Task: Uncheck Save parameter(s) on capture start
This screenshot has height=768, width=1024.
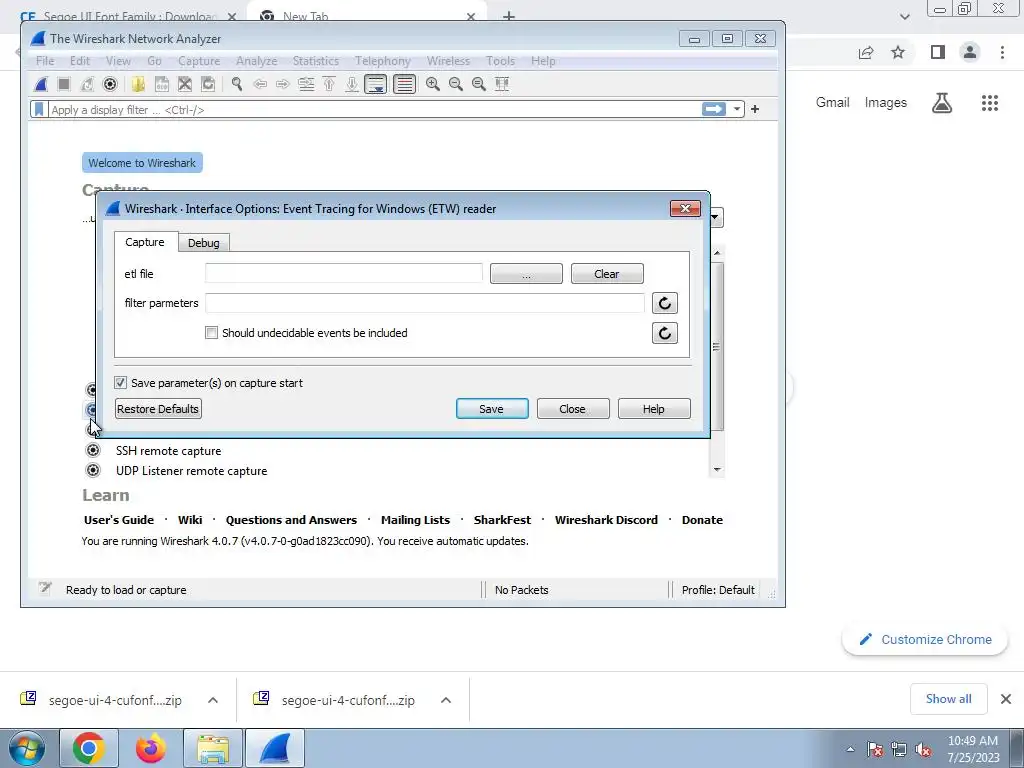Action: 121,383
